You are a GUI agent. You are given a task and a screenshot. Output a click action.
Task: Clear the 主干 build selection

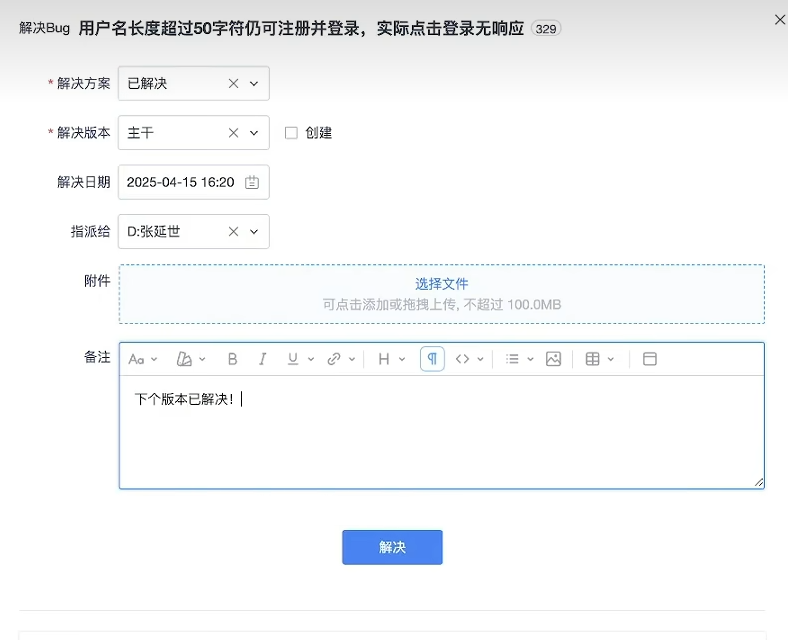[x=233, y=133]
